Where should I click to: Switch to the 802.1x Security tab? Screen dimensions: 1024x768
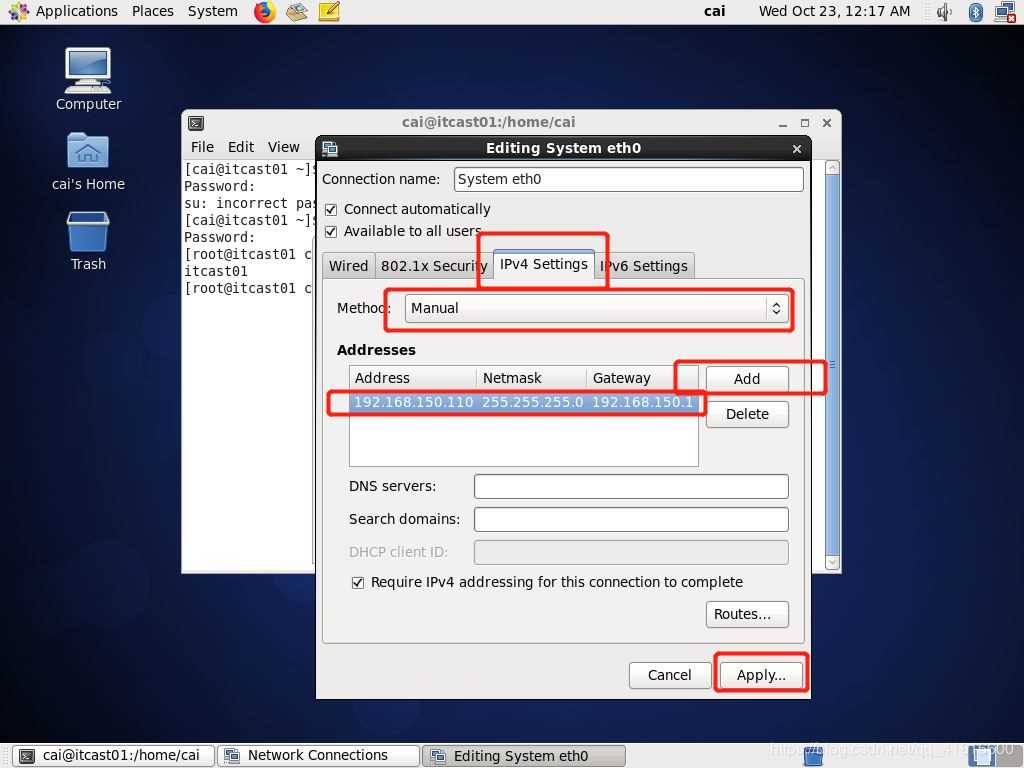(433, 266)
